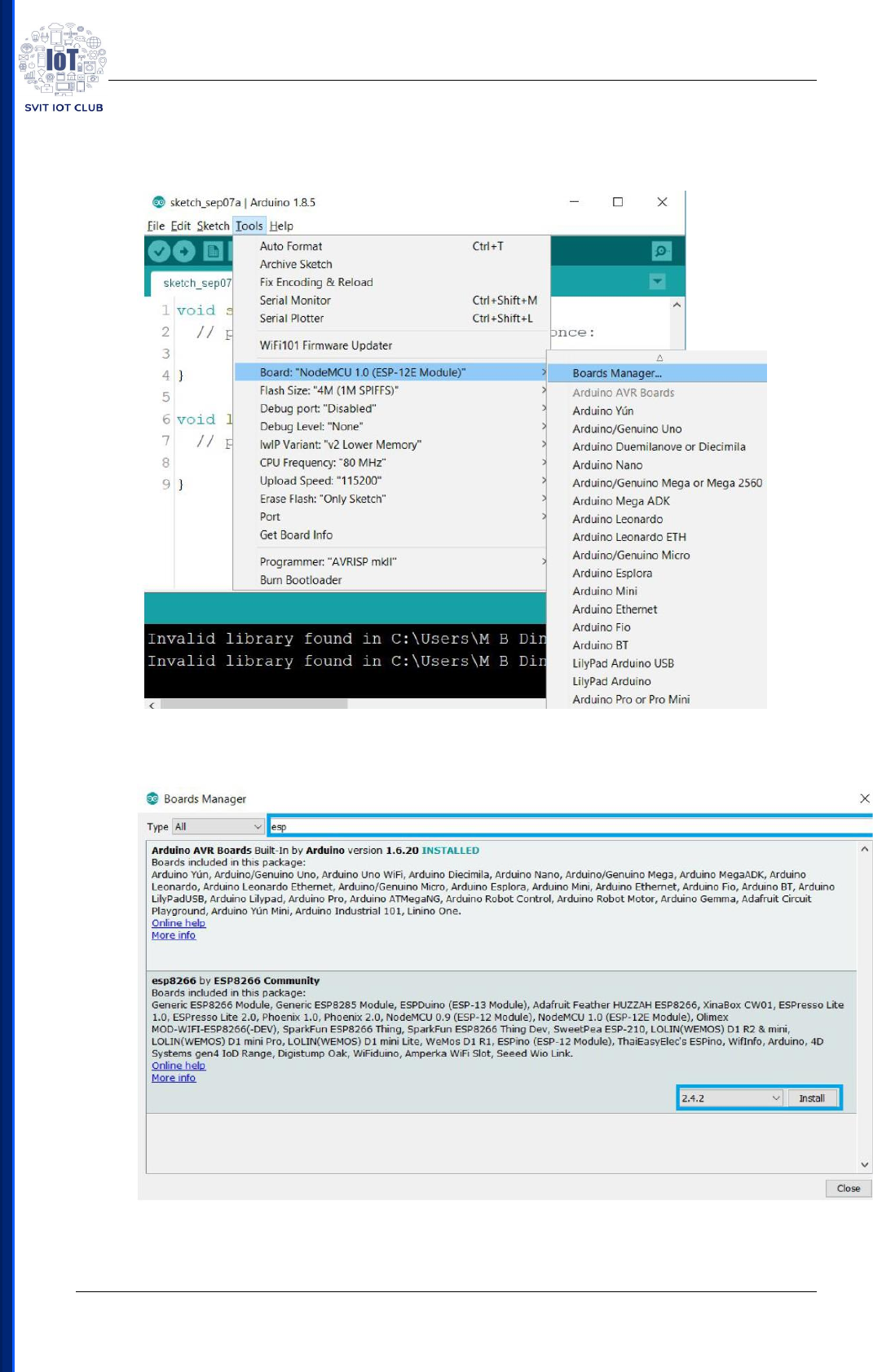This screenshot has width=873, height=1372.
Task: Click the Install button for esp8266
Action: pos(812,1098)
